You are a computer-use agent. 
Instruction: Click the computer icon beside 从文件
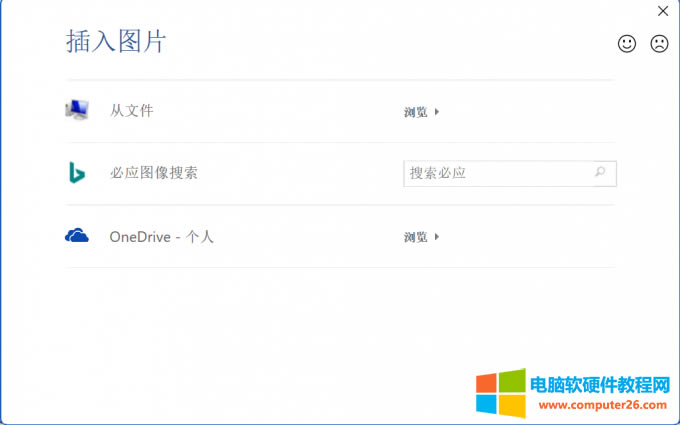point(77,110)
